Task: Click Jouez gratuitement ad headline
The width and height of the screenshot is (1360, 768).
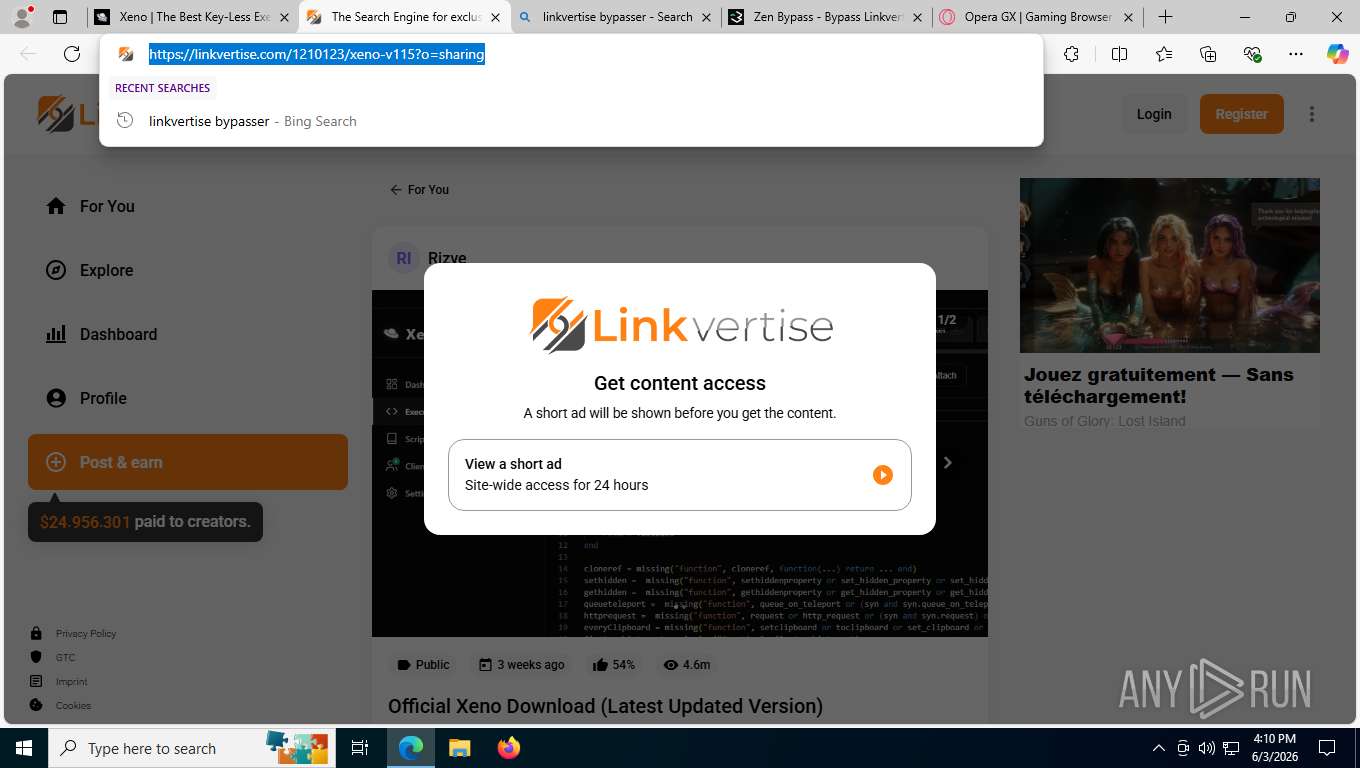Action: 1159,385
